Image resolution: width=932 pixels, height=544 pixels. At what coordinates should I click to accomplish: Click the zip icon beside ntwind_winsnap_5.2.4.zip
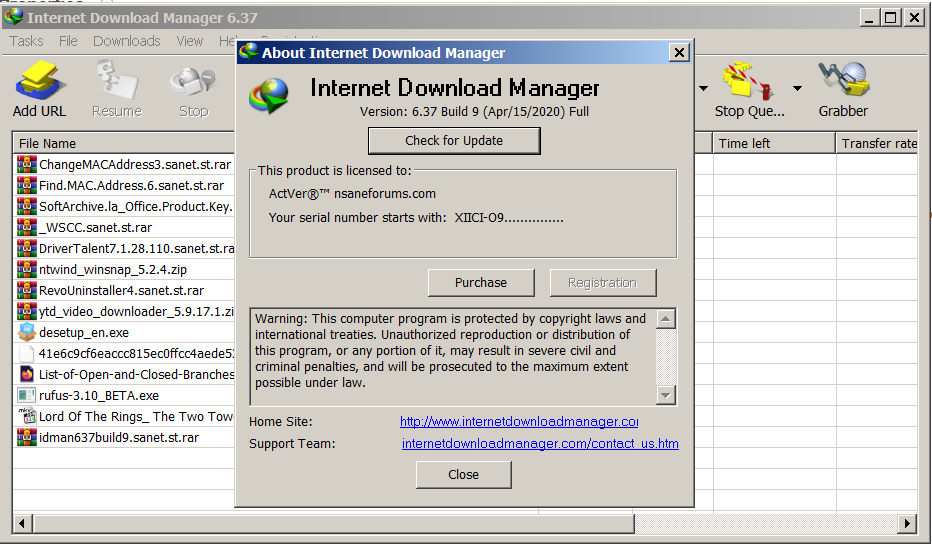(x=27, y=269)
